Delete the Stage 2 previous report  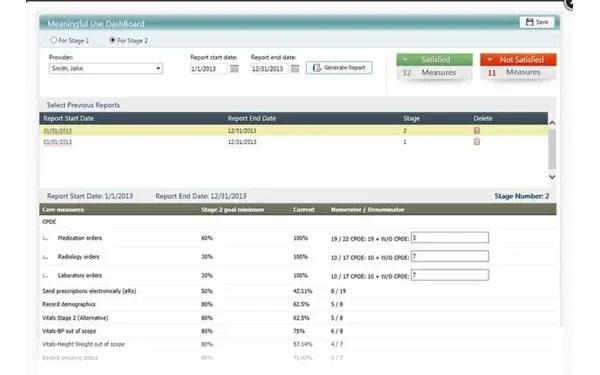coord(477,130)
